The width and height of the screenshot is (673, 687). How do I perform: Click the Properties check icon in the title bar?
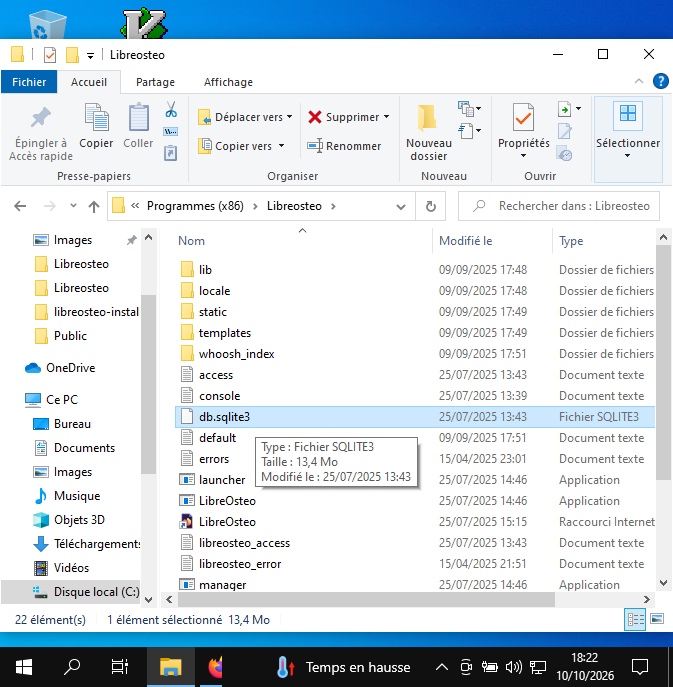pos(50,55)
